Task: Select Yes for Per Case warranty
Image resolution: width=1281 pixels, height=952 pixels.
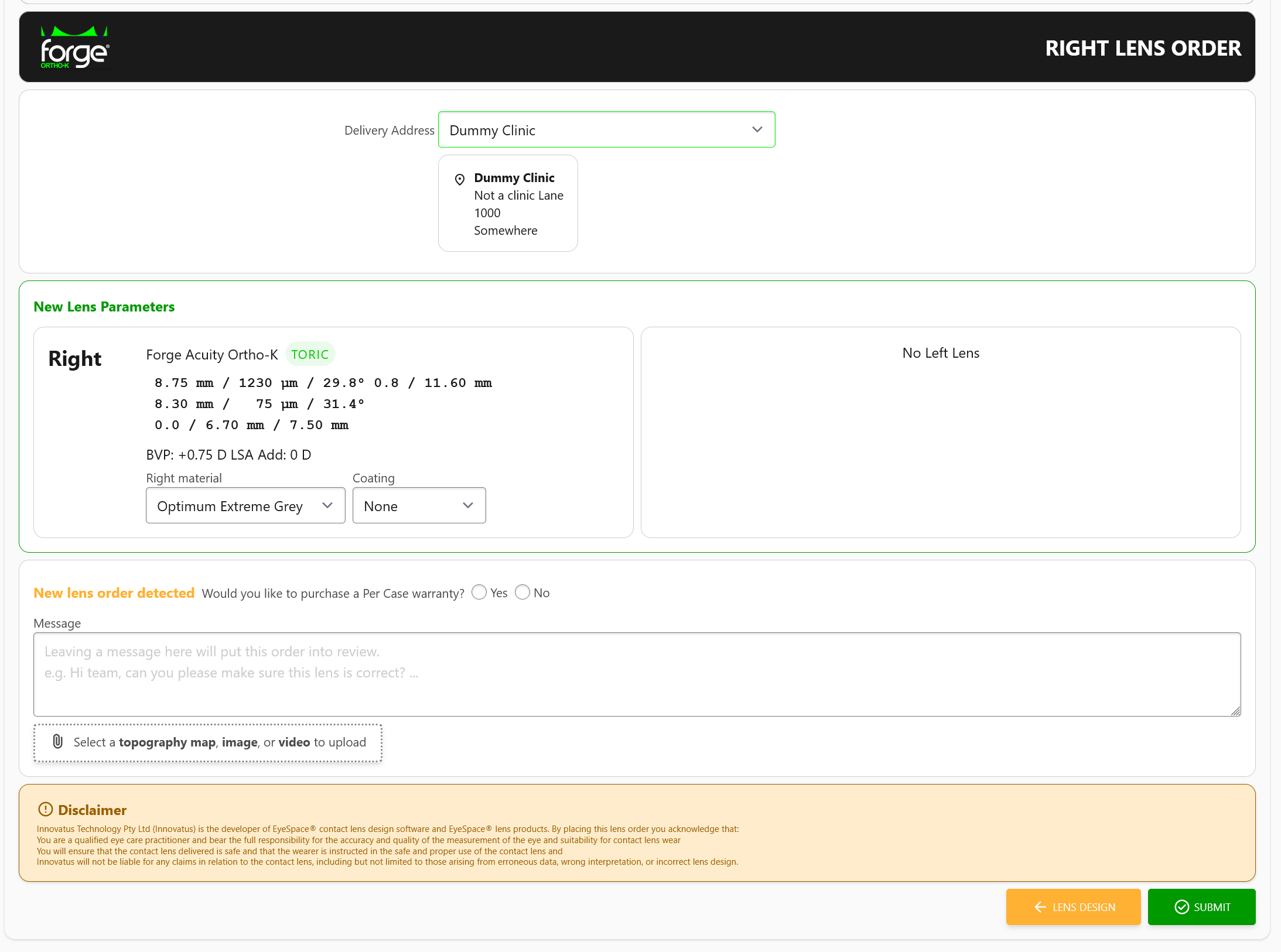Action: pos(479,592)
